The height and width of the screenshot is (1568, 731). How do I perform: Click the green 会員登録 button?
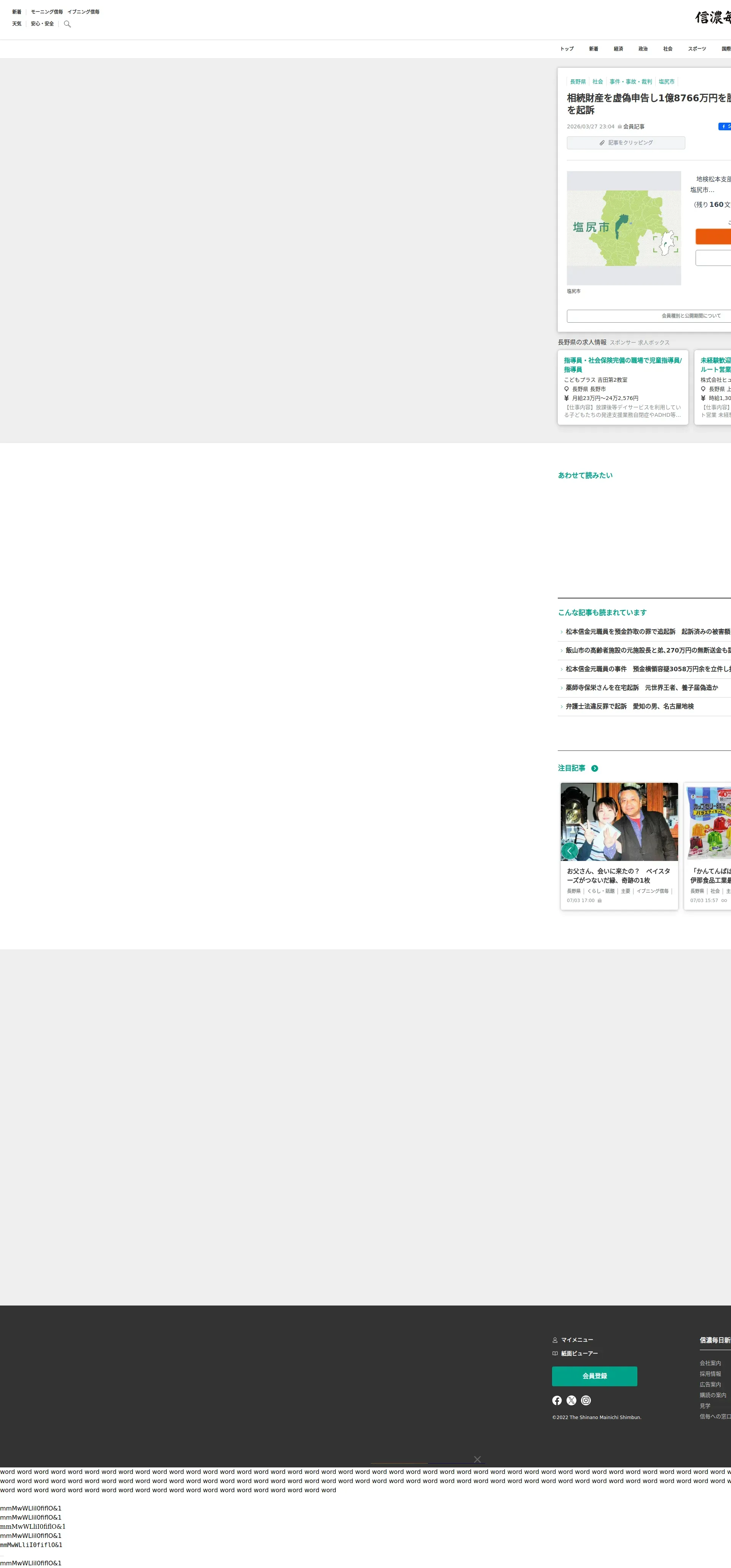point(595,1376)
